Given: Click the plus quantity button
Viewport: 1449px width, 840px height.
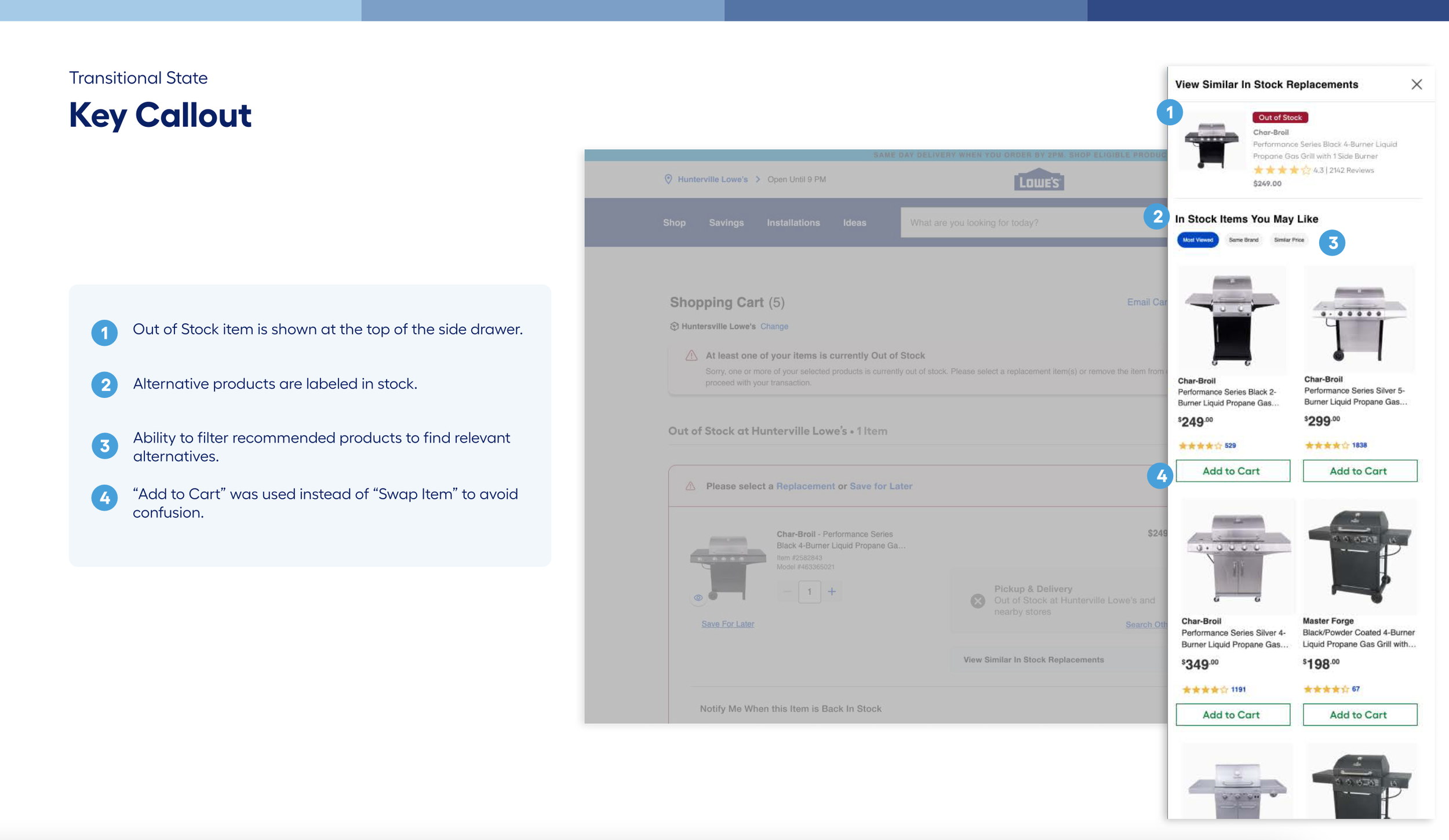Looking at the screenshot, I should [832, 591].
